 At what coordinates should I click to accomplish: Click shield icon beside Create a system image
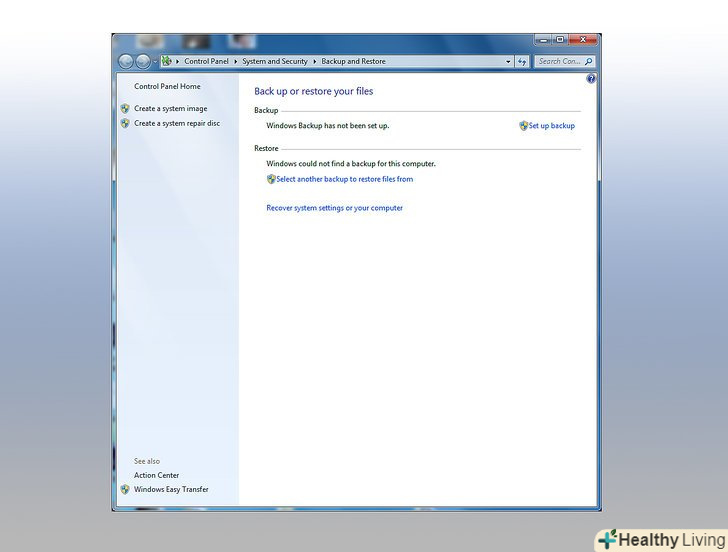click(x=125, y=109)
